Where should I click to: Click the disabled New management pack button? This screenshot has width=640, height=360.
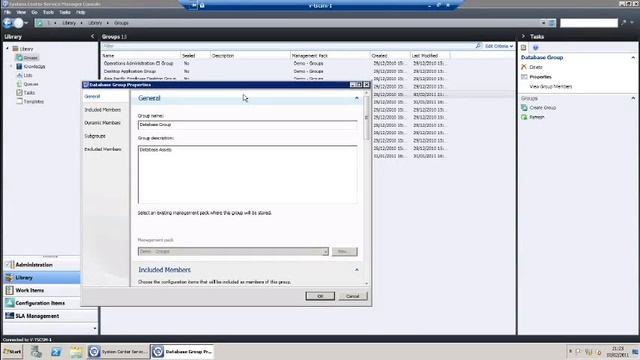coord(344,251)
